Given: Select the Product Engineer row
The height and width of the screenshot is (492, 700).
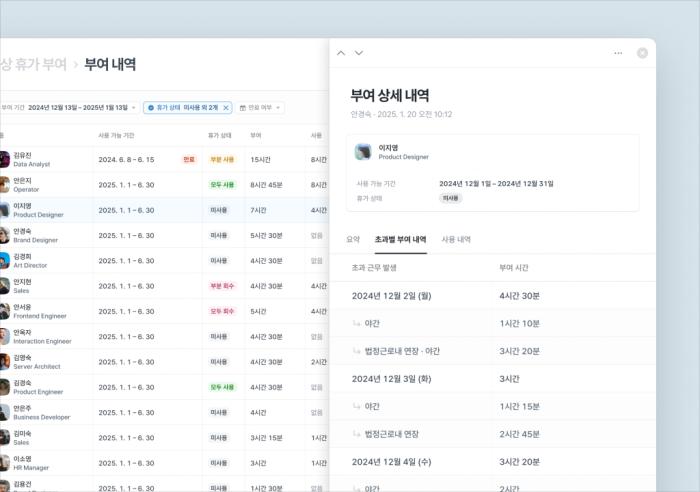Looking at the screenshot, I should pyautogui.click(x=164, y=387).
